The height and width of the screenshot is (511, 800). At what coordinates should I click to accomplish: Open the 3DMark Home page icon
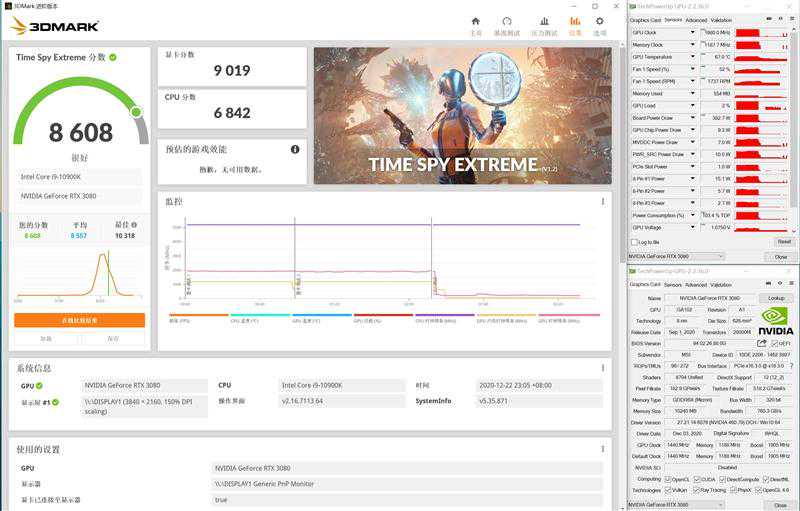[x=476, y=23]
